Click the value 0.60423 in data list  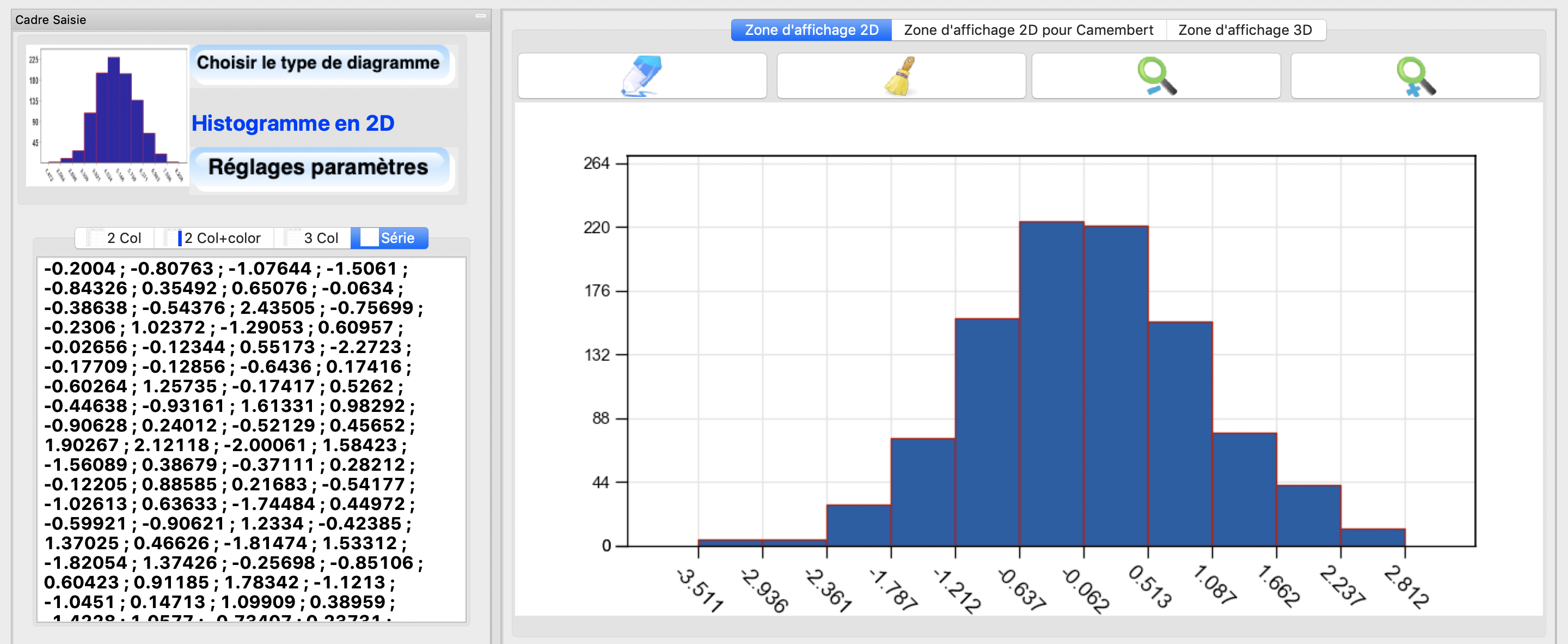[82, 582]
